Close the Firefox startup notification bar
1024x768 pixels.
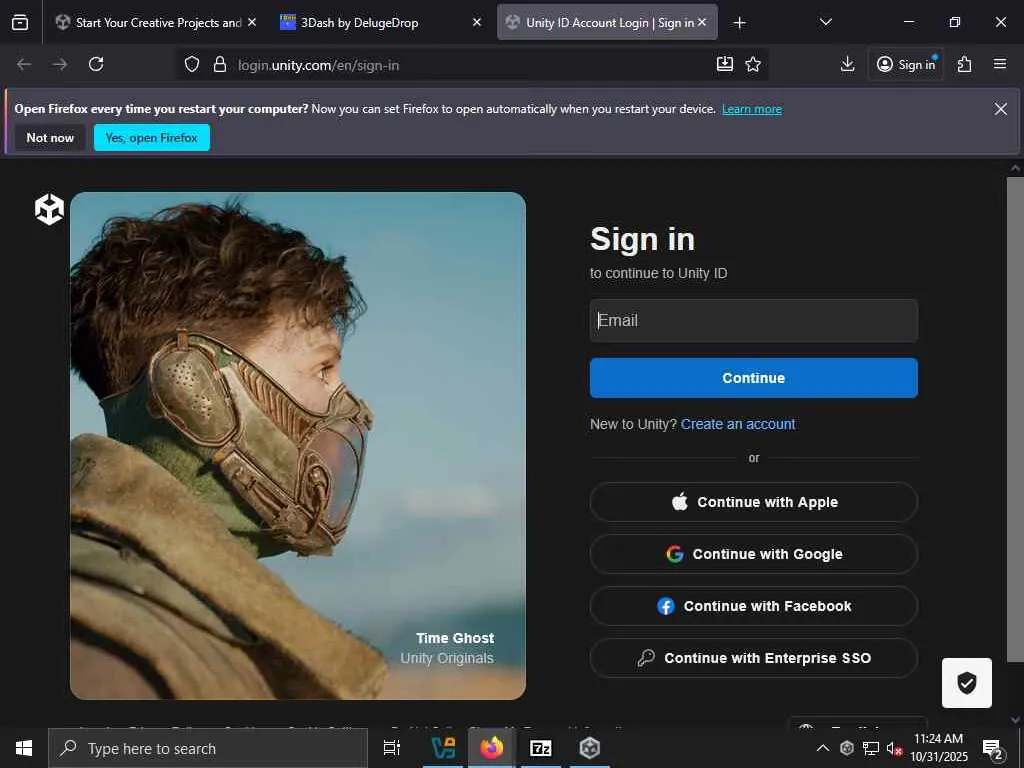click(x=1000, y=109)
